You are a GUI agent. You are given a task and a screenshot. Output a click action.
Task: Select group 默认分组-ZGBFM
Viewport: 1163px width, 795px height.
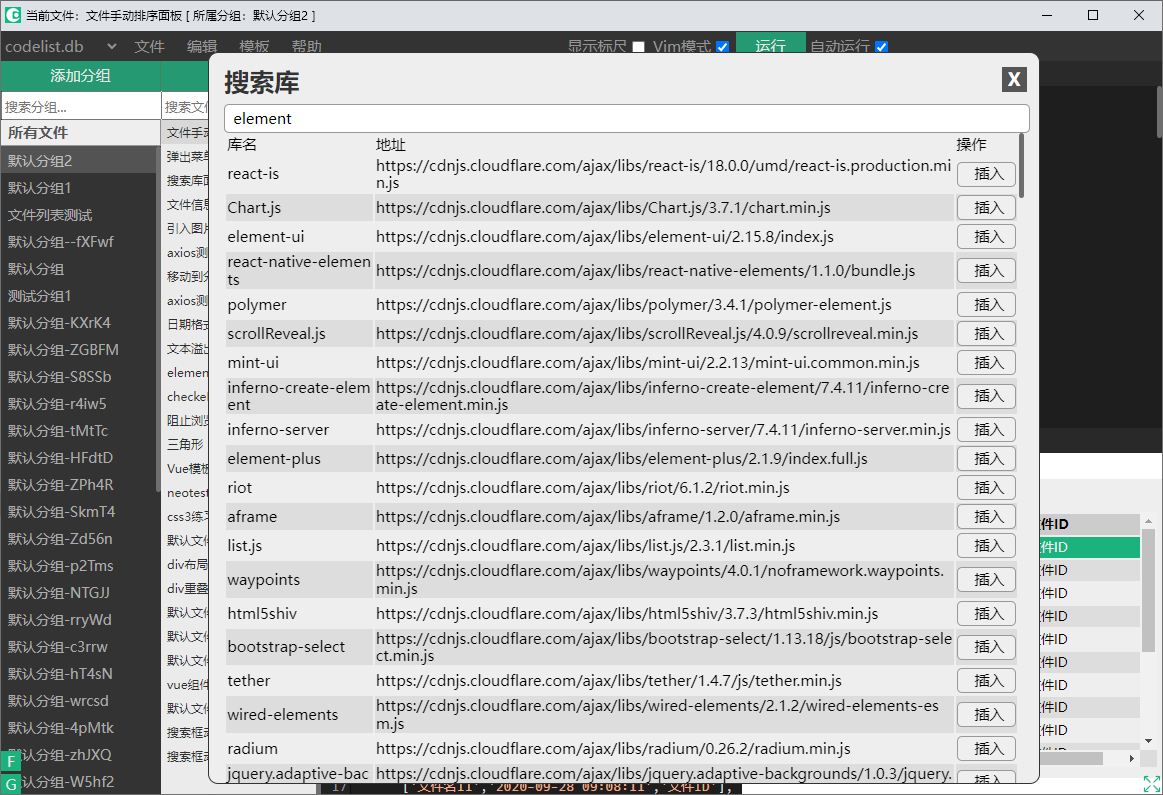(x=79, y=349)
